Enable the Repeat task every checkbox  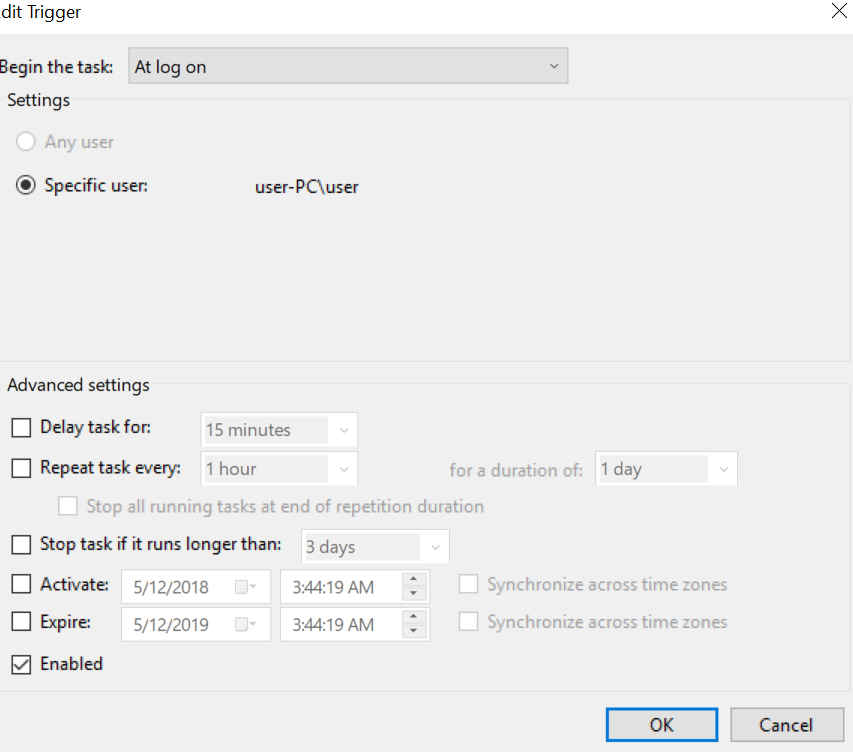tap(21, 467)
